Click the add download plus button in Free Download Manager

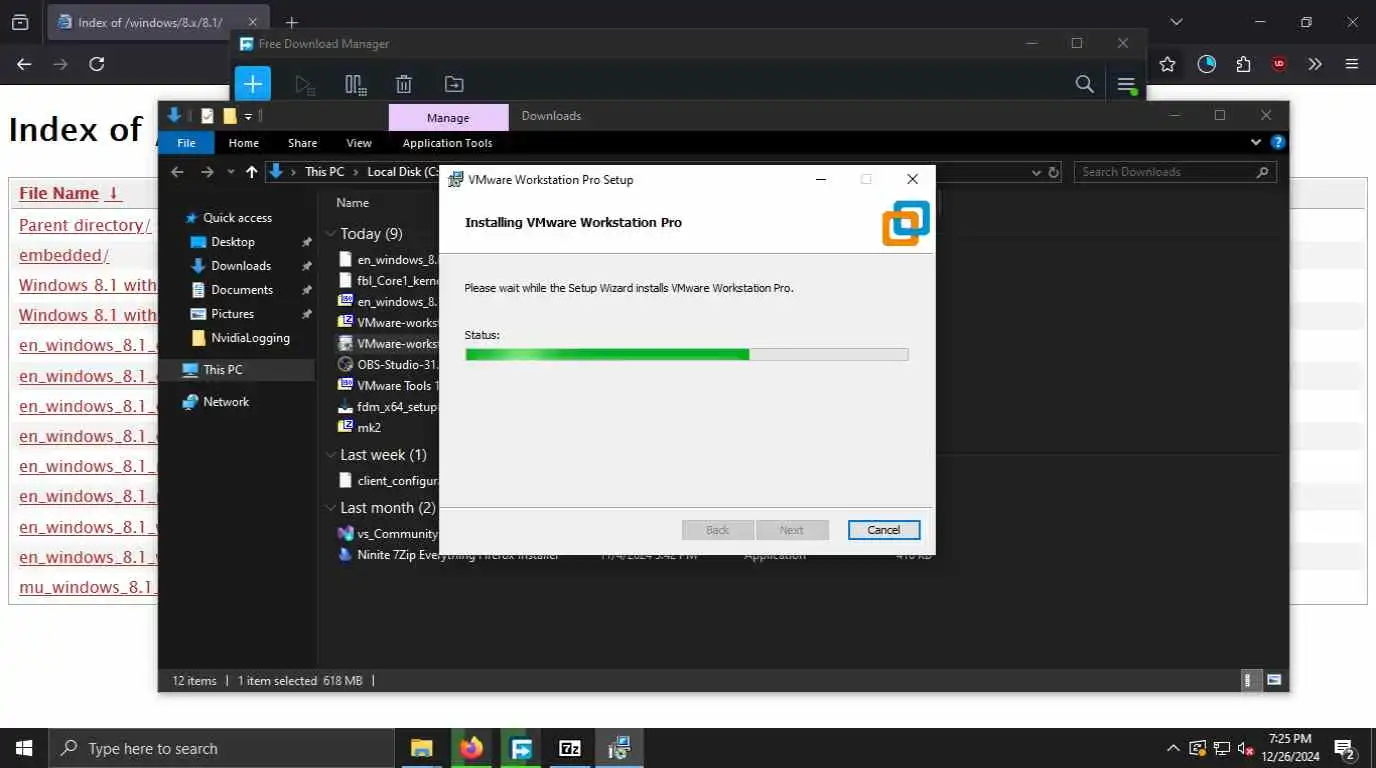pos(253,84)
